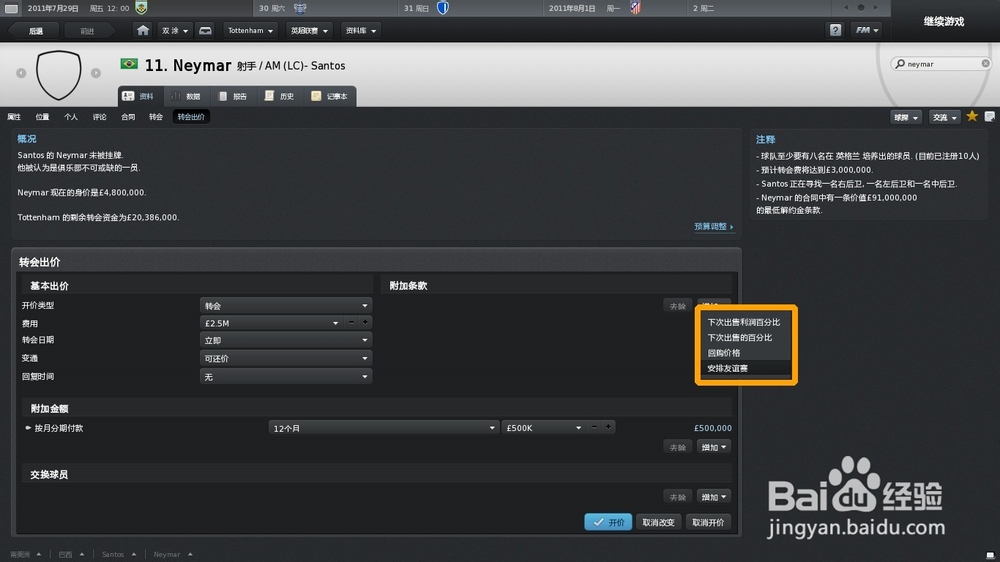
Task: Click the top-left screen menu icon
Action: (11, 8)
